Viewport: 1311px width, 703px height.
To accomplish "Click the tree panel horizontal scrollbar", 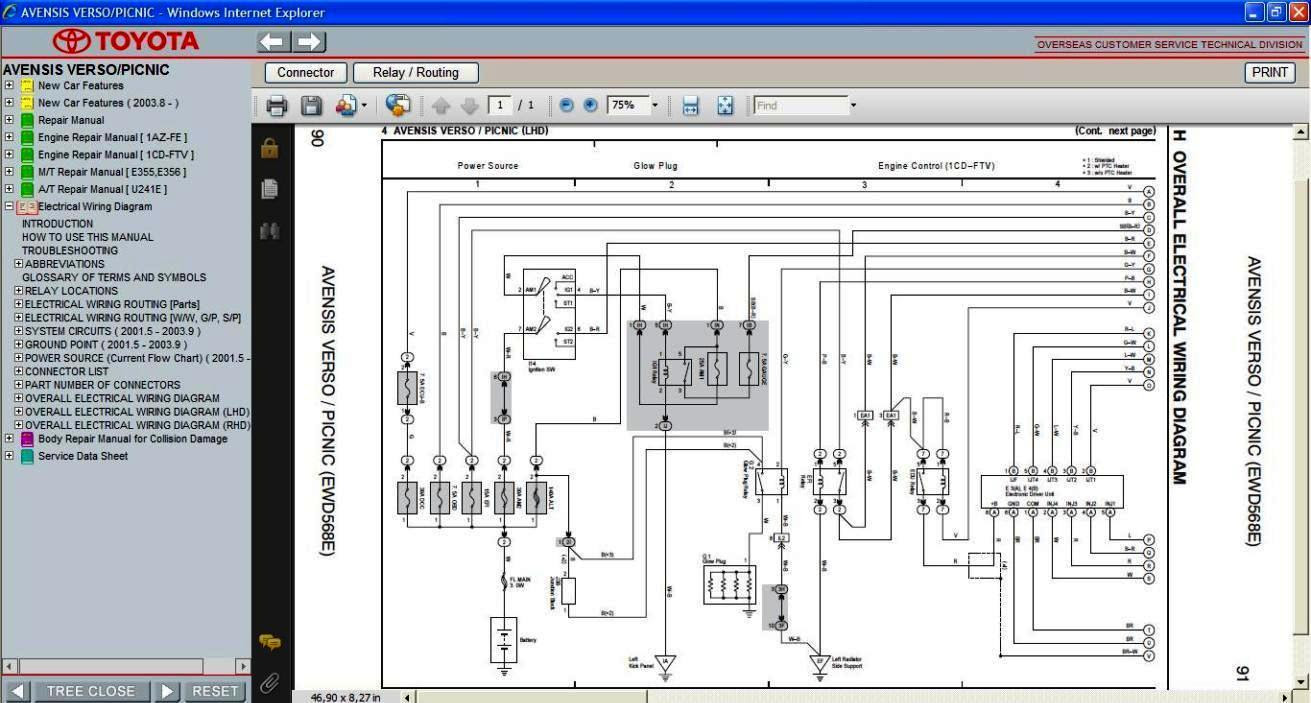I will 126,665.
